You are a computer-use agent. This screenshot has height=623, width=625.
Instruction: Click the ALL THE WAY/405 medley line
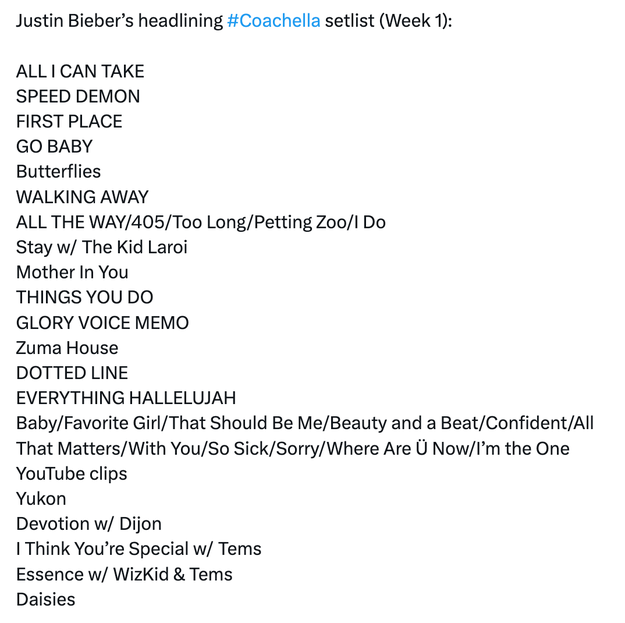[x=200, y=222]
